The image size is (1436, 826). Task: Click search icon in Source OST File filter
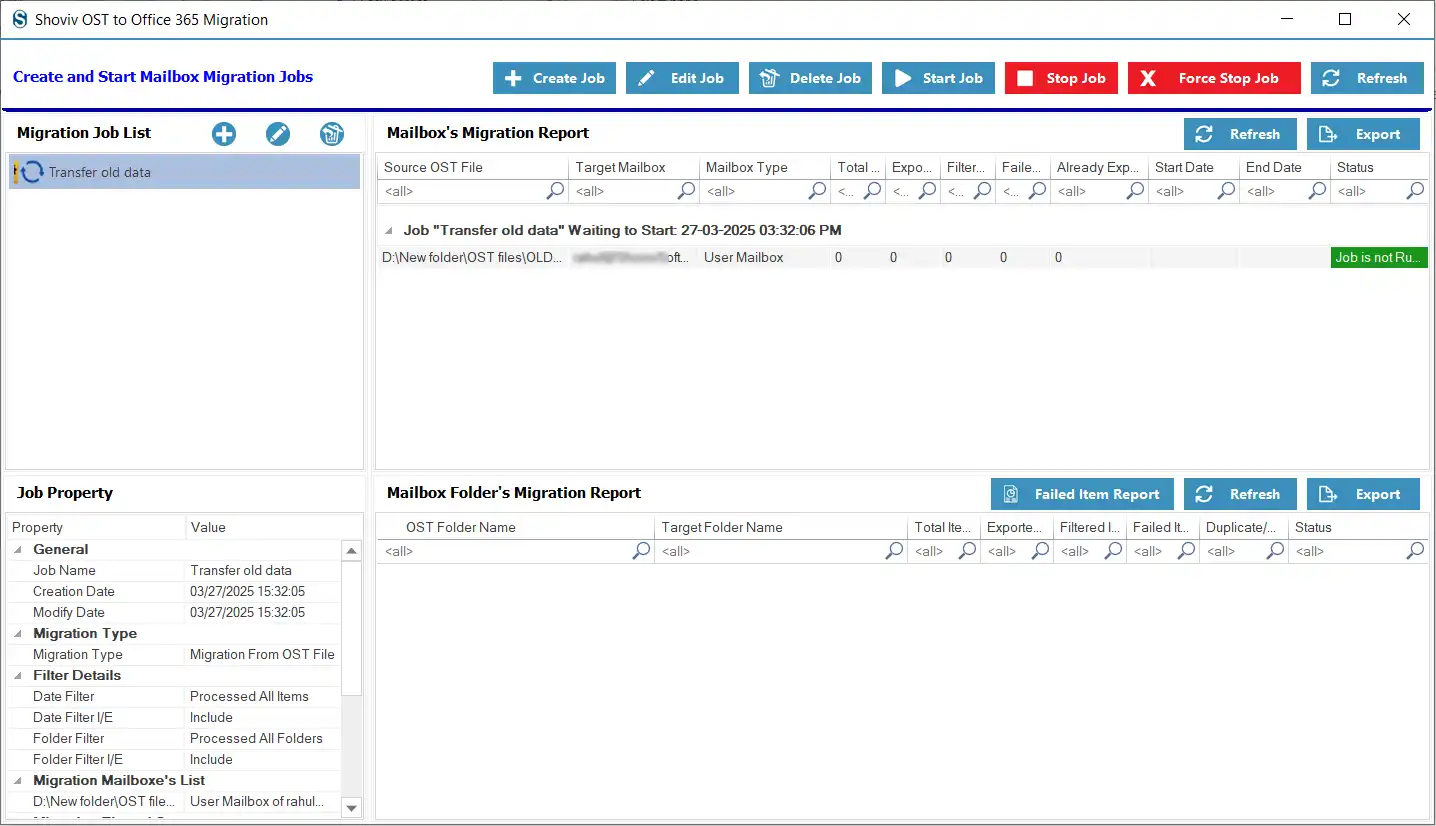pyautogui.click(x=556, y=191)
